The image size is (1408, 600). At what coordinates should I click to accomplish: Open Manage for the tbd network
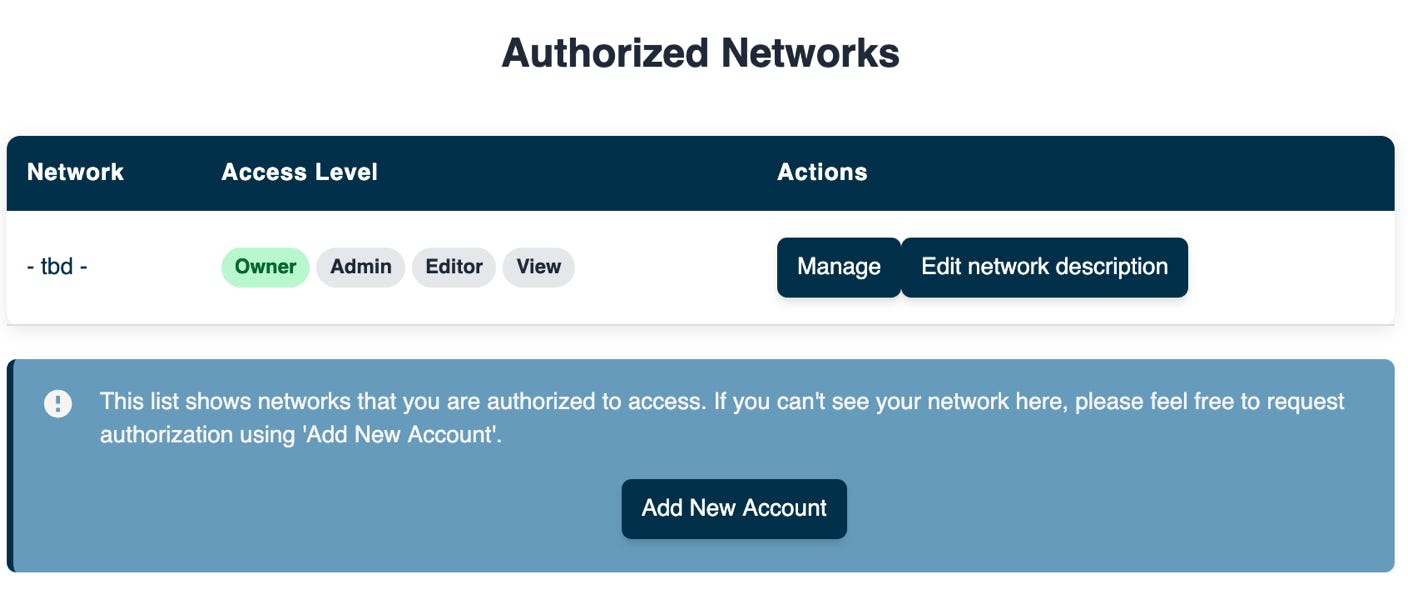tap(839, 267)
